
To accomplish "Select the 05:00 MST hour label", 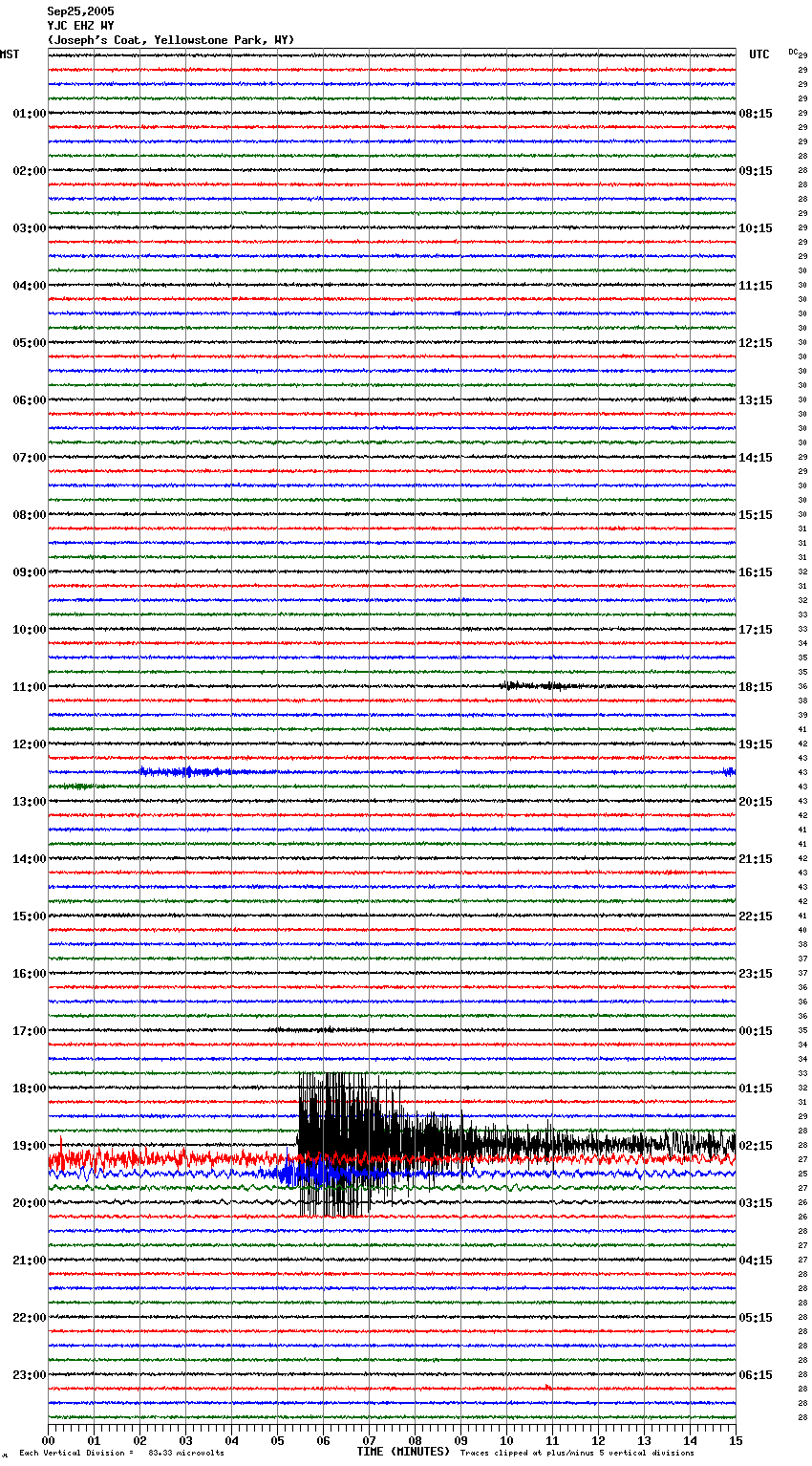I will pos(30,343).
